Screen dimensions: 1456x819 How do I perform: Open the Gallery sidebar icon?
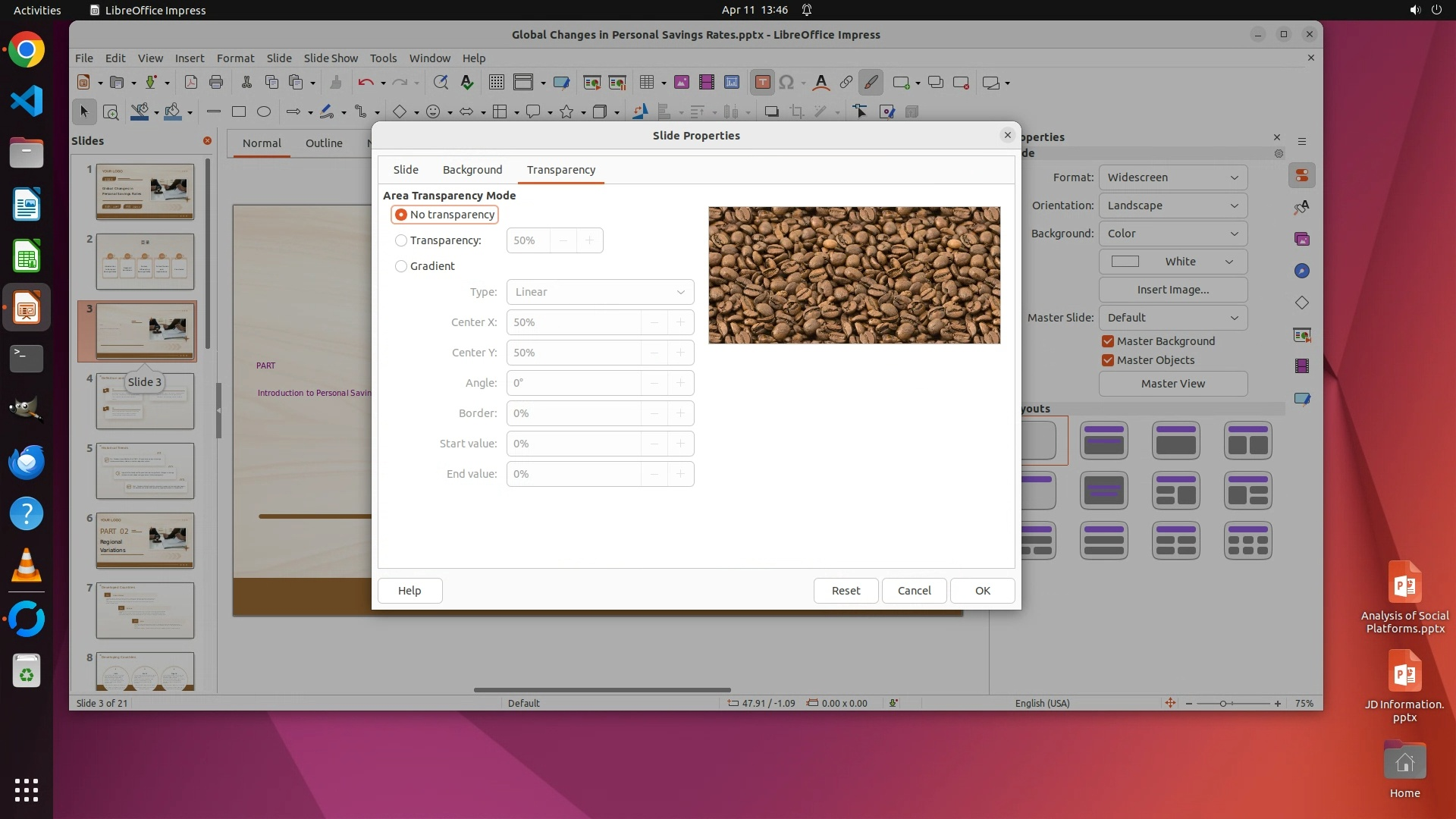pyautogui.click(x=1302, y=240)
